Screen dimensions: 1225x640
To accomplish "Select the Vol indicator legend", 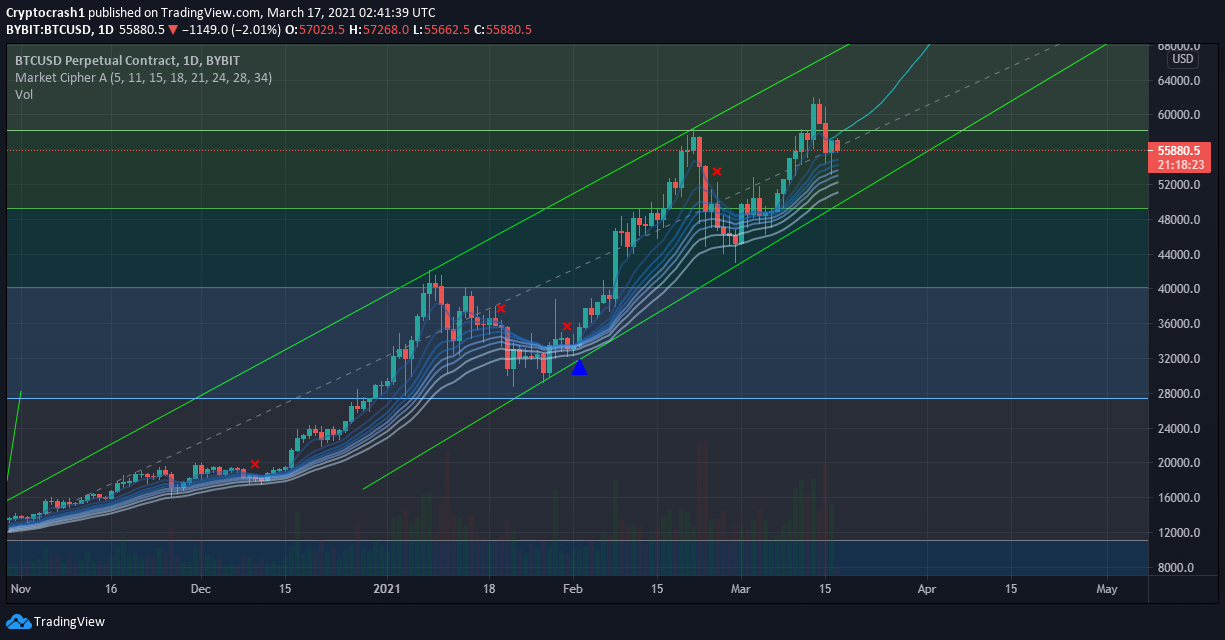I will [x=24, y=94].
